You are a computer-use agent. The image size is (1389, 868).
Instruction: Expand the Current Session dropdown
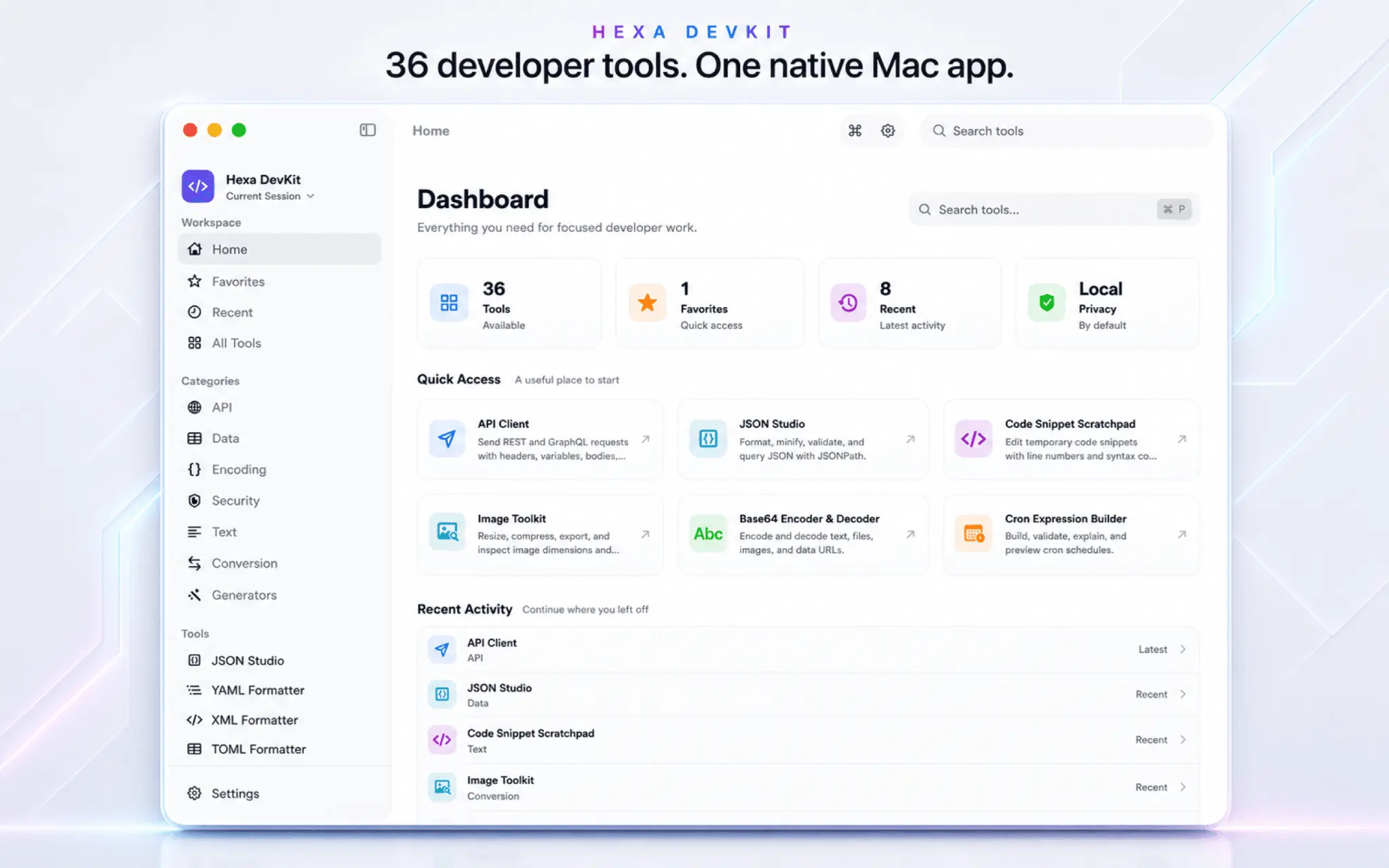pyautogui.click(x=270, y=196)
